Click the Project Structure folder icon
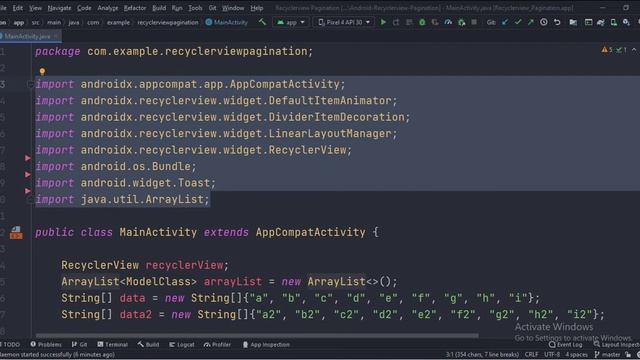Viewport: 640px width, 360px height. point(573,22)
